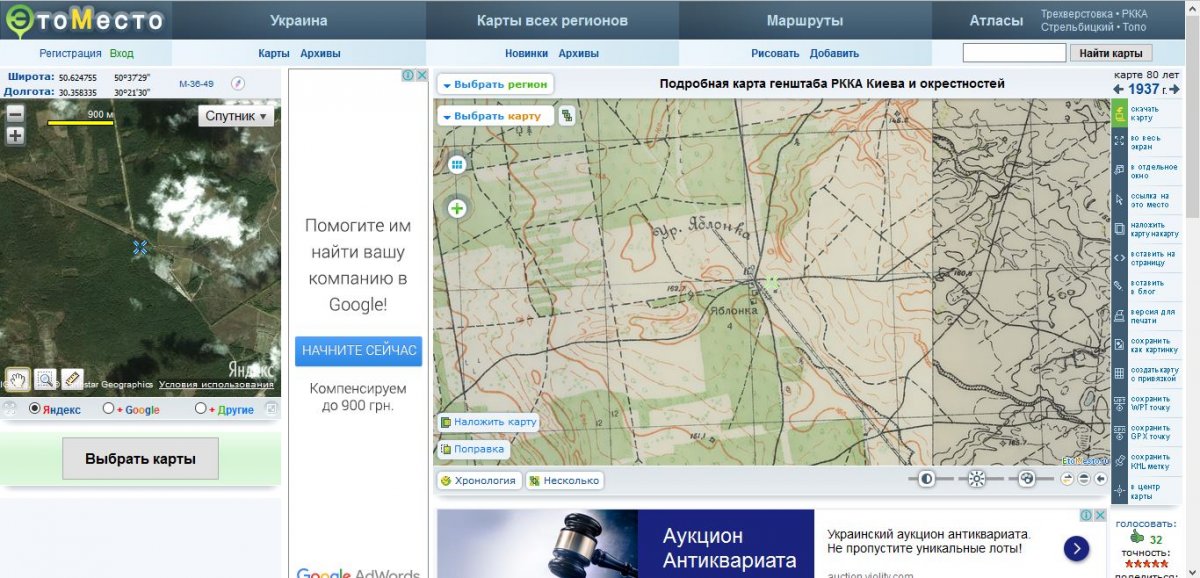Viewport: 1200px width, 578px height.
Task: Click the green plus zoom icon on map
Action: [x=457, y=209]
